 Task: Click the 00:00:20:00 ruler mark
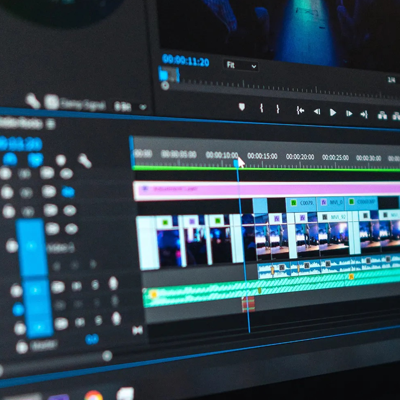300,157
